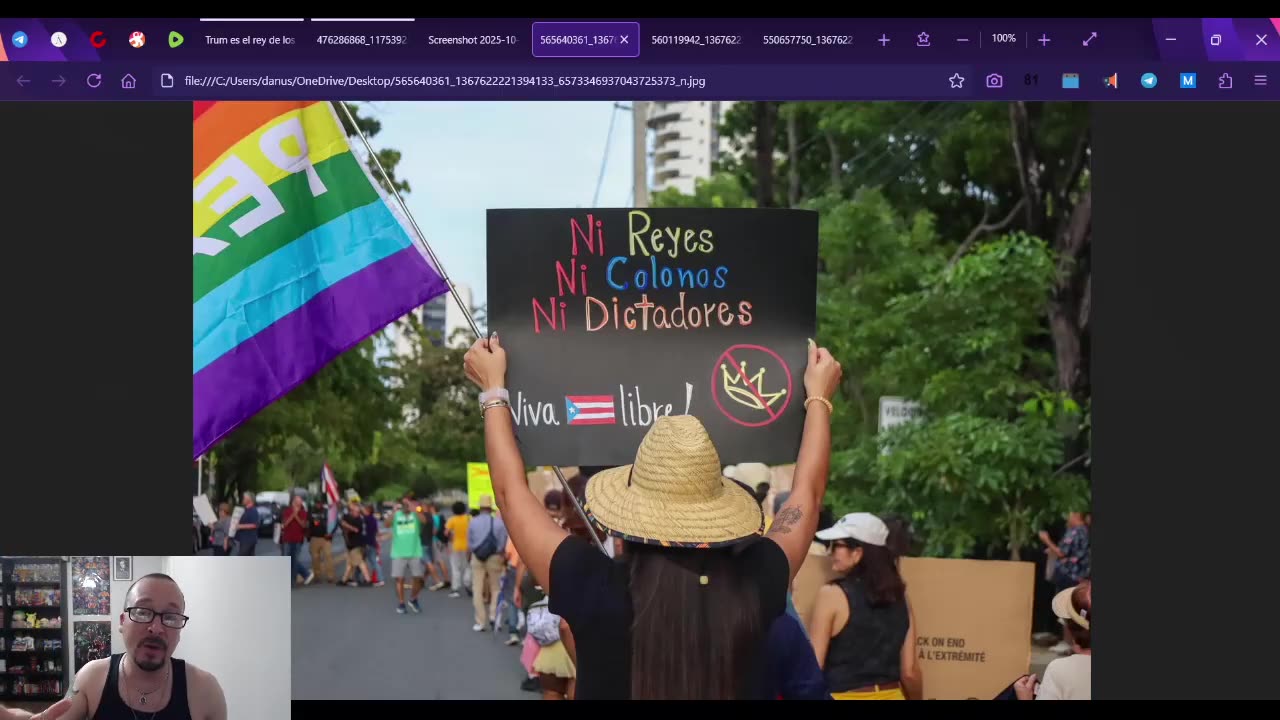Image resolution: width=1280 pixels, height=720 pixels.
Task: Click the starred tabs list icon
Action: tap(923, 40)
